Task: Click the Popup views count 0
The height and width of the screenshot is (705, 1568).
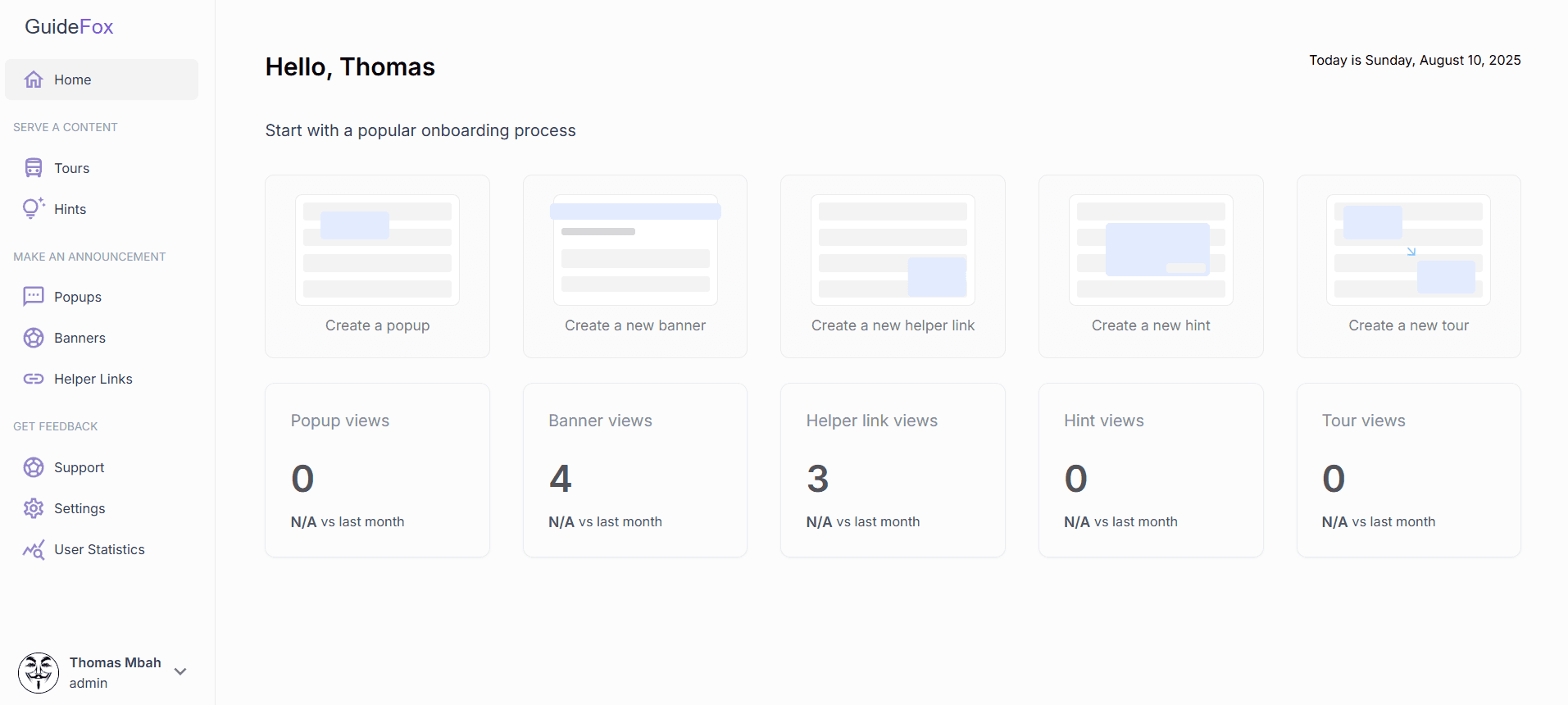Action: click(x=302, y=479)
